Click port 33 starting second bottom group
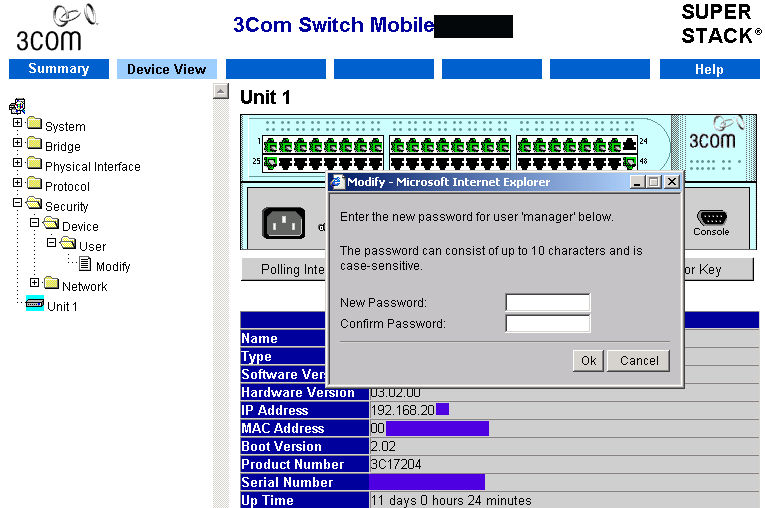 398,162
